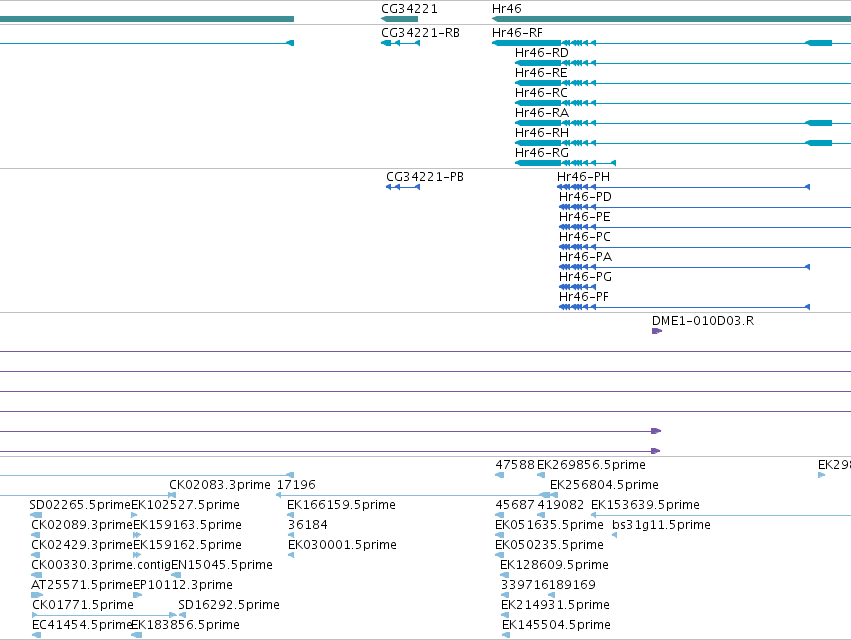Screen dimensions: 851x640
Task: Select transcript Hr46-RG label
Action: coord(542,153)
